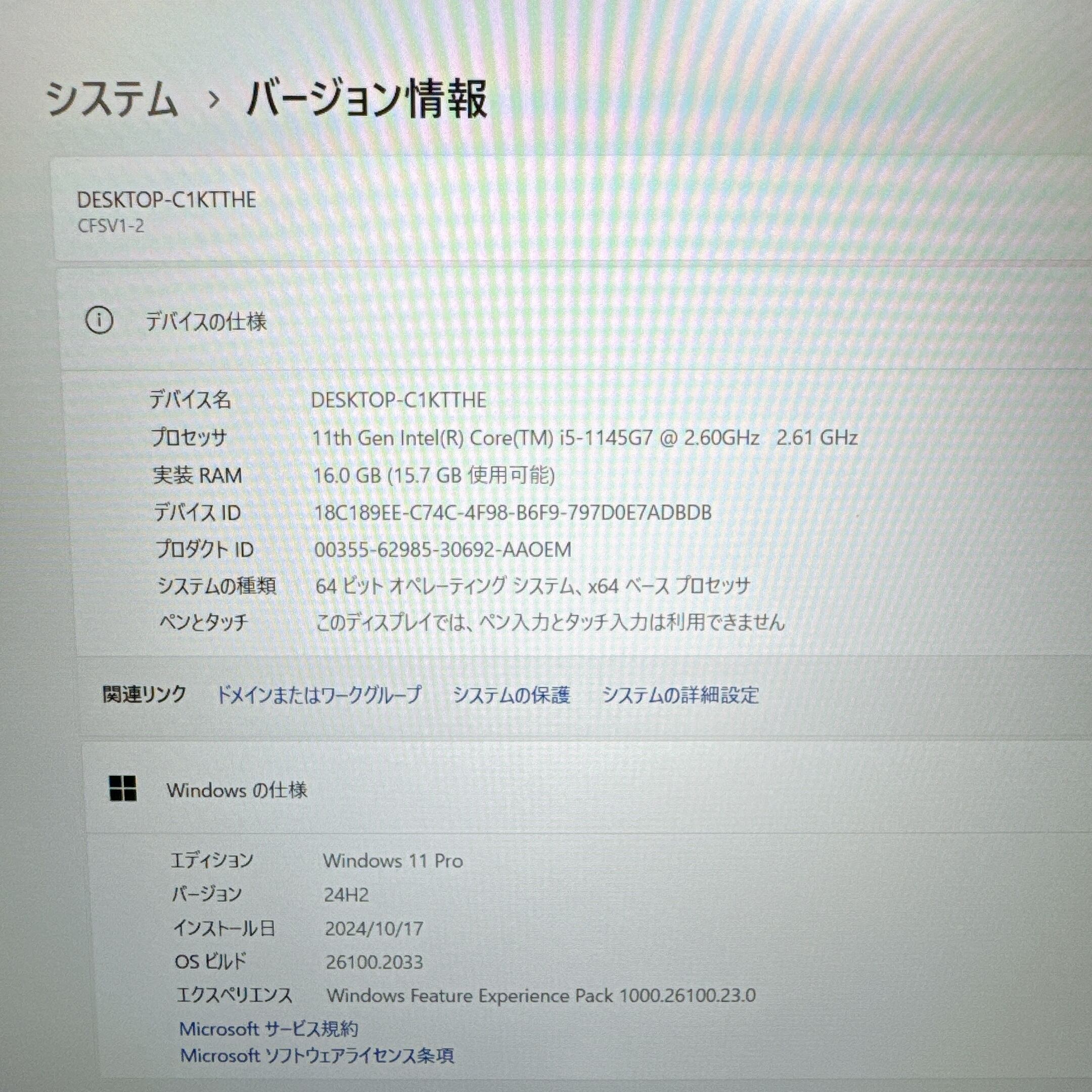Open Microsoft サービス規約 link
The width and height of the screenshot is (1092, 1092).
pyautogui.click(x=269, y=1029)
